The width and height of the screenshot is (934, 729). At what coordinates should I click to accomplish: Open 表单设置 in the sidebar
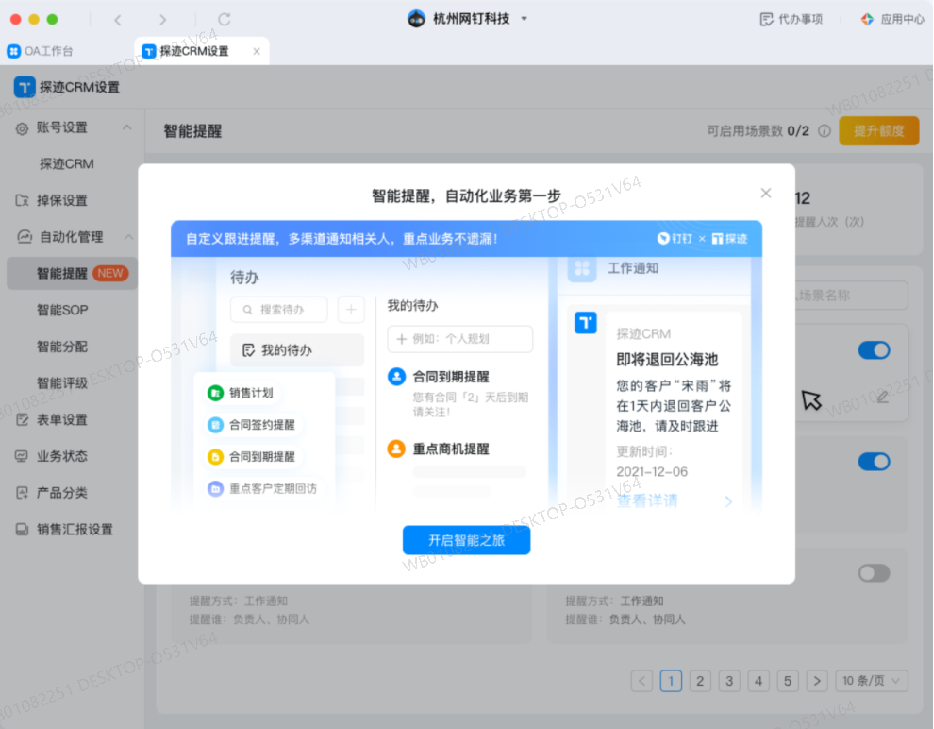point(63,420)
